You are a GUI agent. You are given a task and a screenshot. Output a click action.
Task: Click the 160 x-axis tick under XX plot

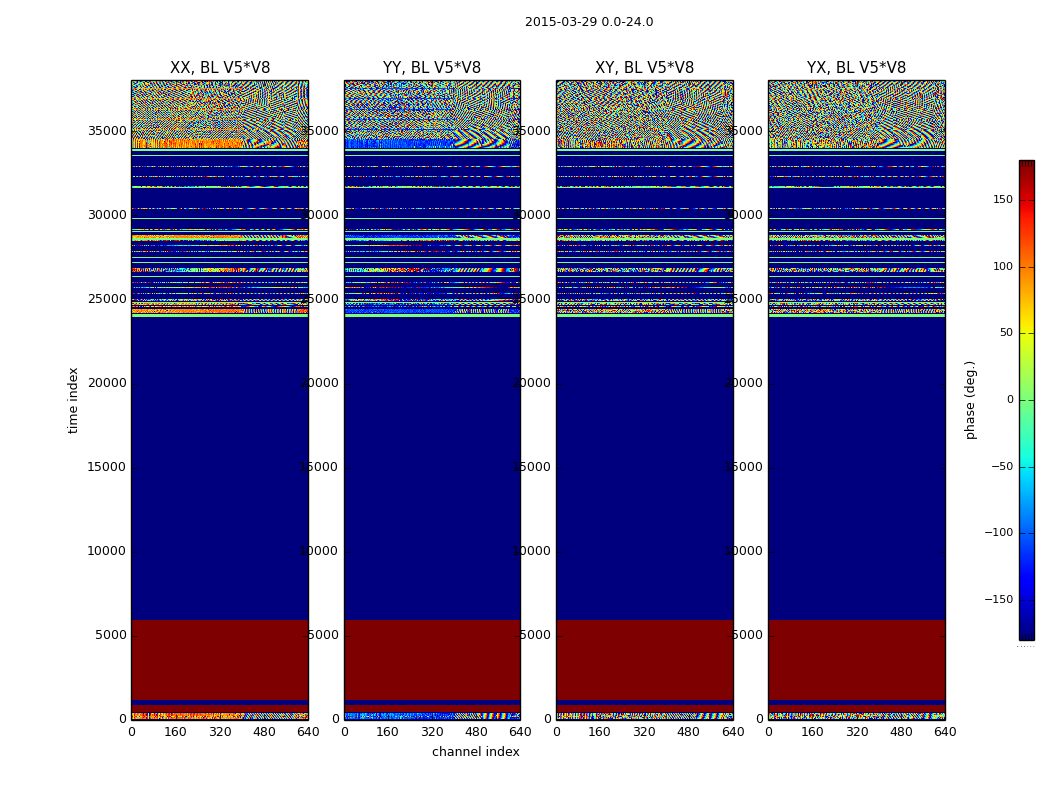tap(176, 732)
